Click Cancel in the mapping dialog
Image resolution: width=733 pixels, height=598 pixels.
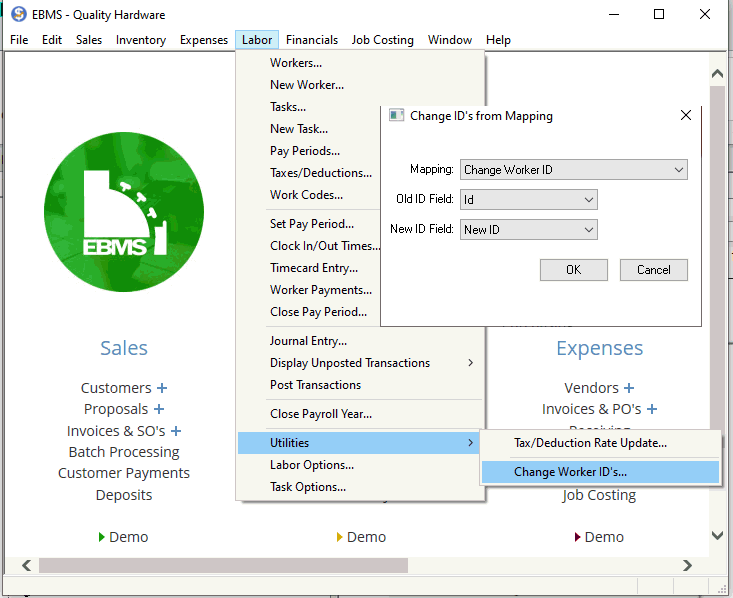pos(654,270)
